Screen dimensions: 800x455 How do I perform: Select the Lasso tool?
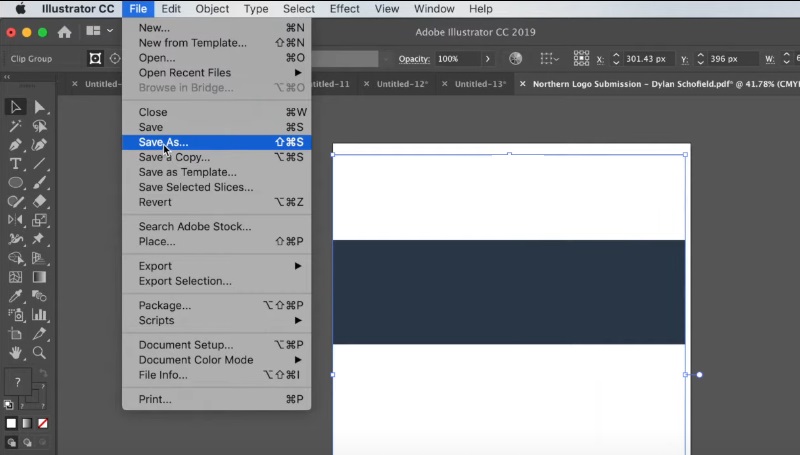click(39, 125)
